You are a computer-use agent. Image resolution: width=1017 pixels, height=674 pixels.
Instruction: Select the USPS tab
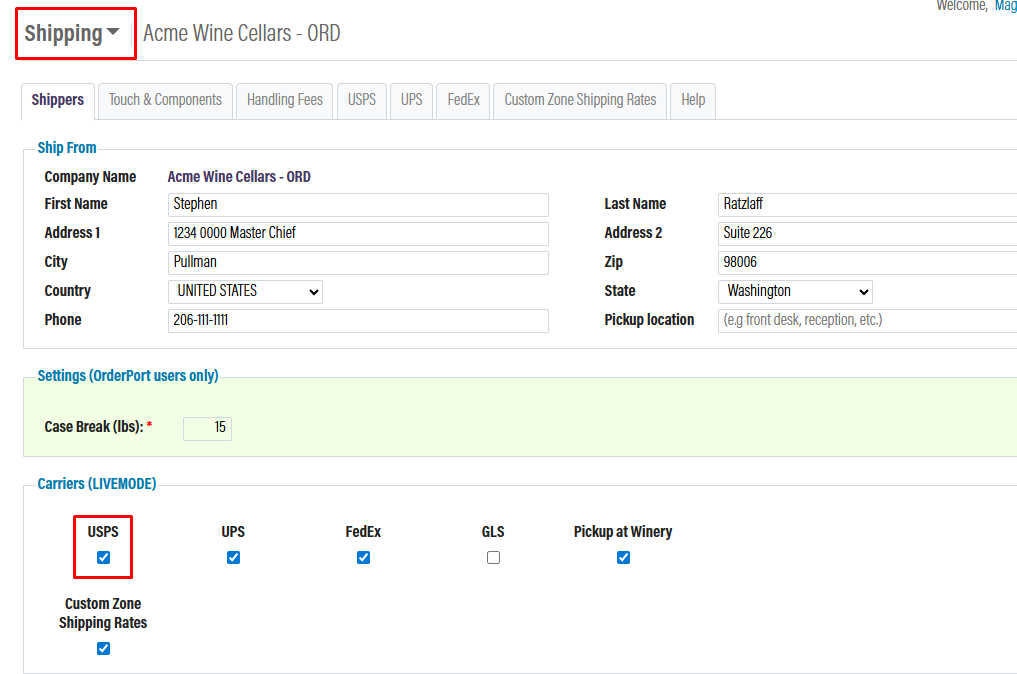pos(361,100)
